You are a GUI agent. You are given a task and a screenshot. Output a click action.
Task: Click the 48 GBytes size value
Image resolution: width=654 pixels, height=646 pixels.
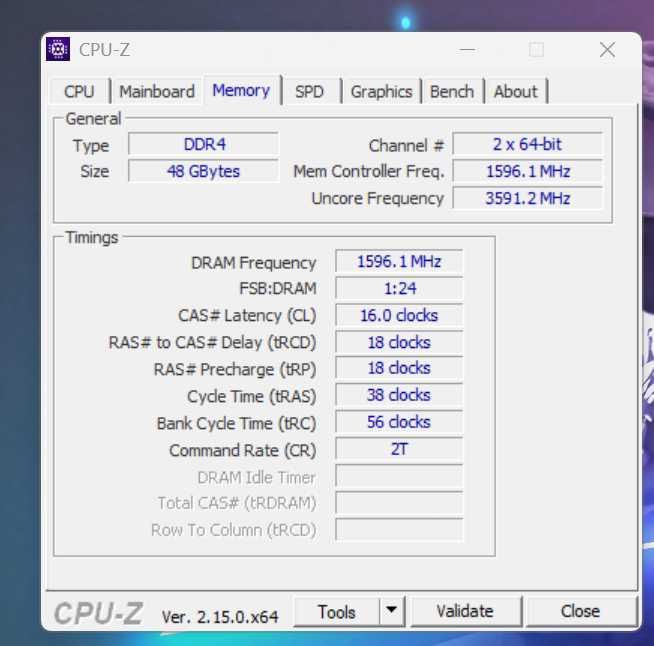pos(204,171)
